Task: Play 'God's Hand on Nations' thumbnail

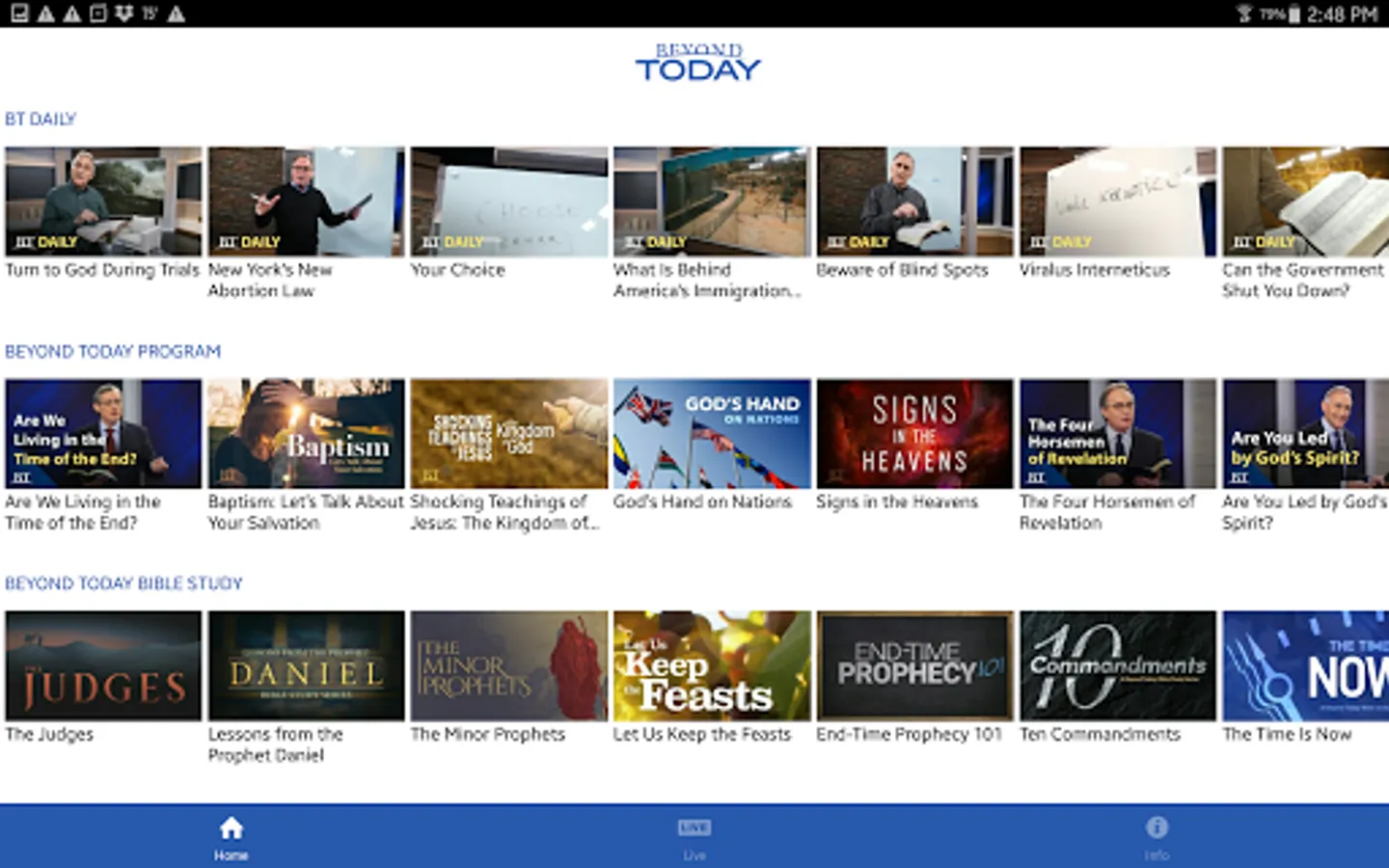Action: 713,434
